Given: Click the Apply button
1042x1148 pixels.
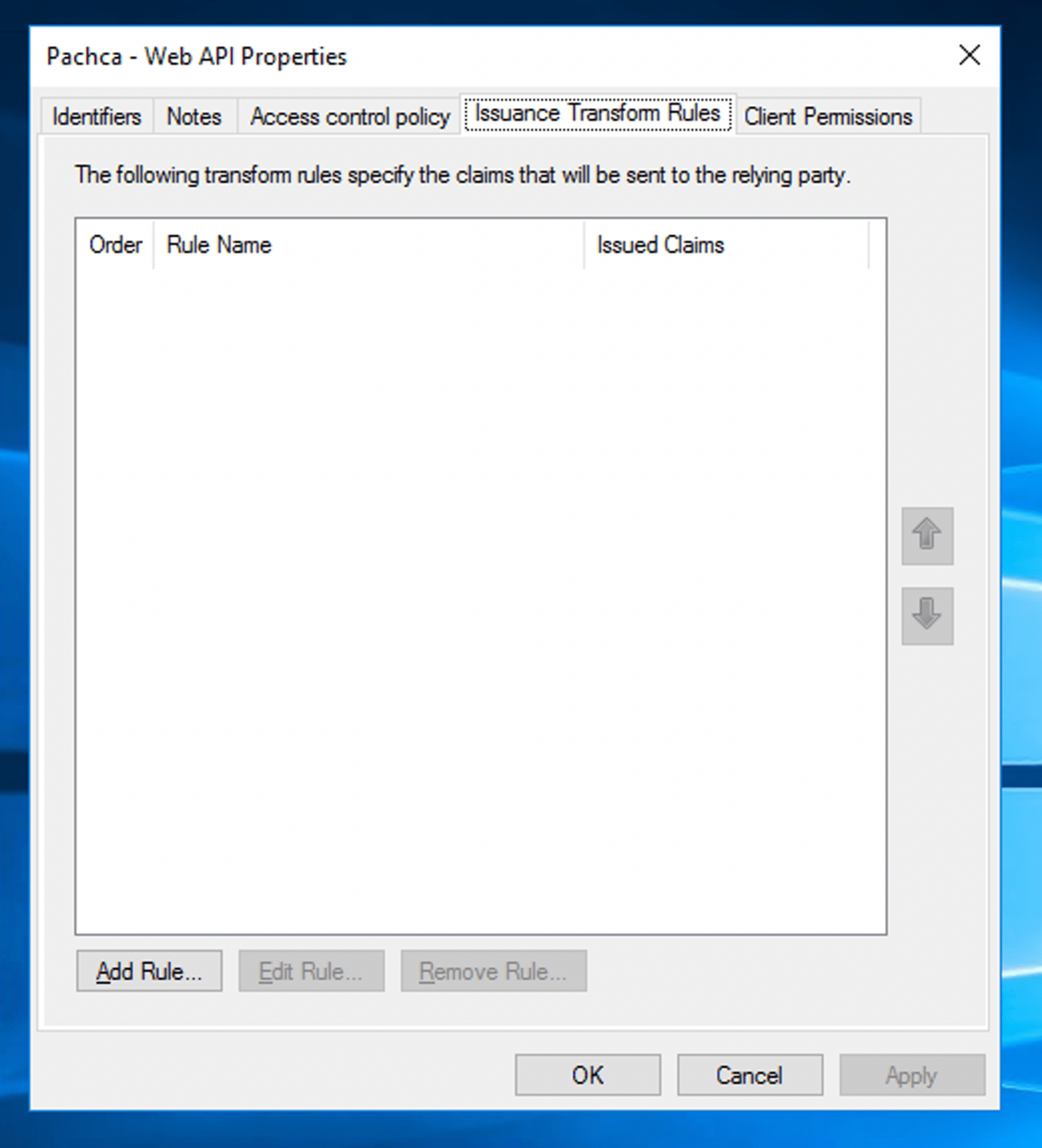Looking at the screenshot, I should pyautogui.click(x=912, y=1075).
